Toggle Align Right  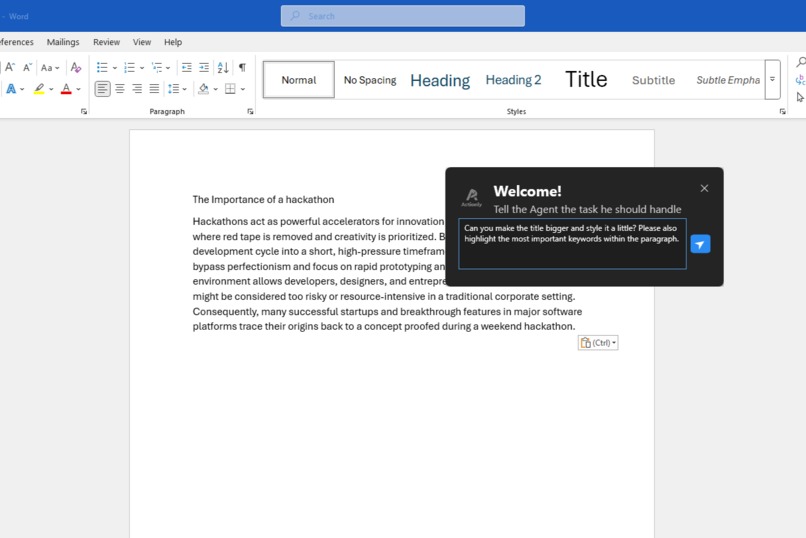coord(137,89)
